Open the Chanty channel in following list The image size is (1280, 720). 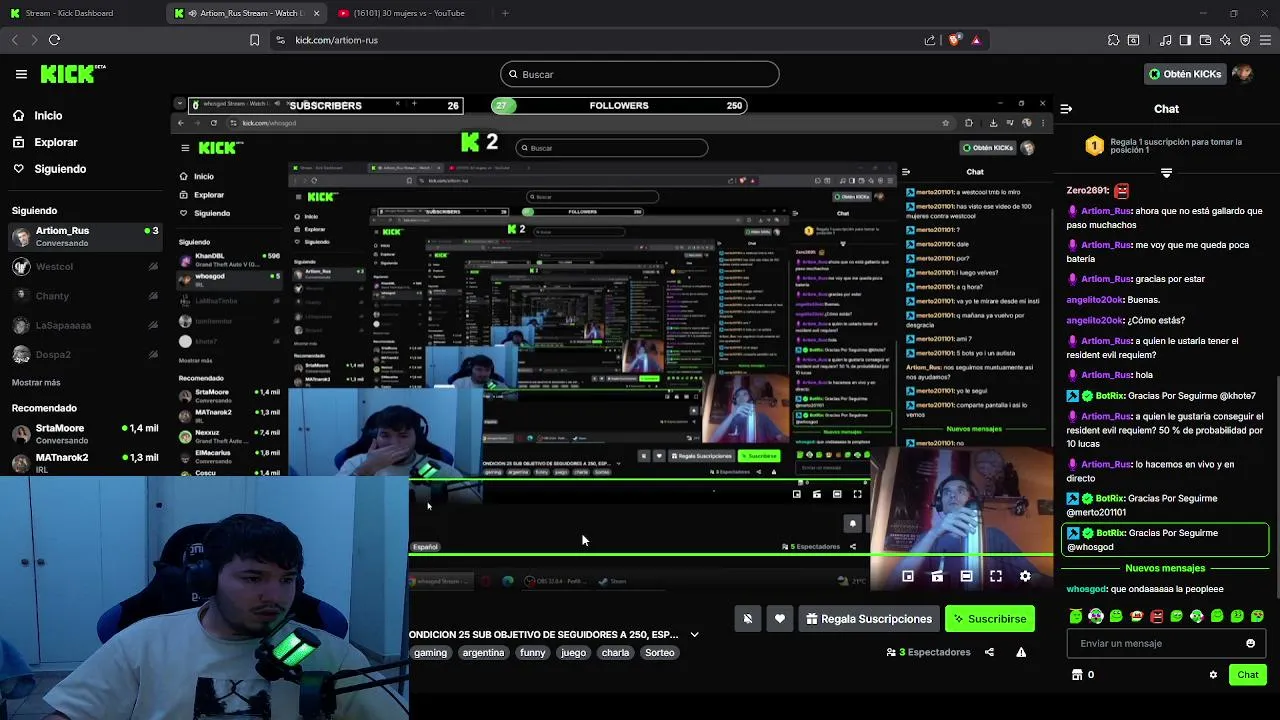coord(84,296)
